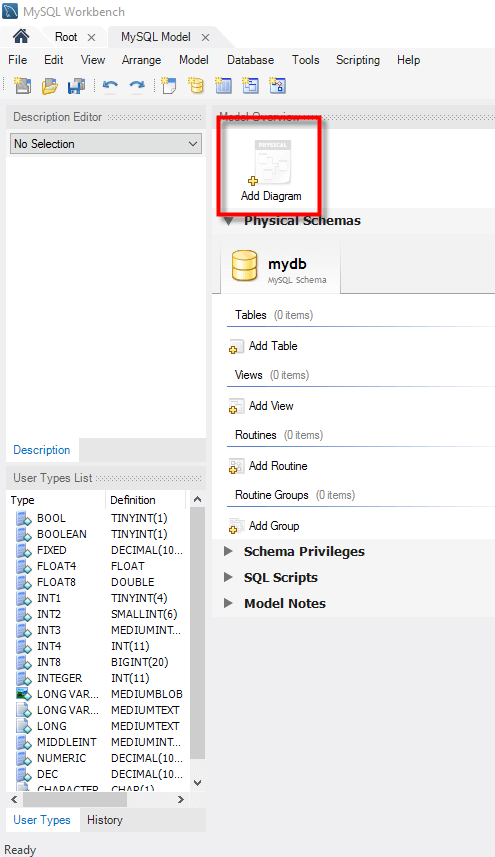The height and width of the screenshot is (857, 495).
Task: Click Add Routine link
Action: click(x=278, y=466)
